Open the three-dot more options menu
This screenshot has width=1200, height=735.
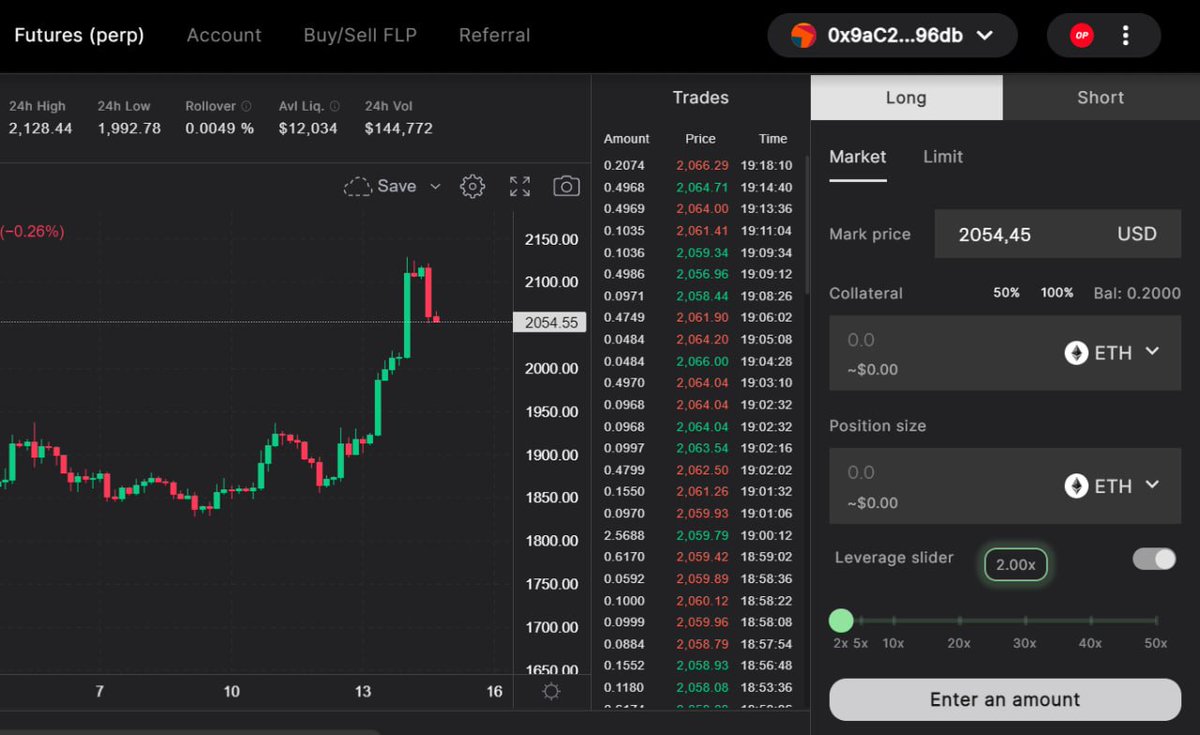pyautogui.click(x=1126, y=35)
